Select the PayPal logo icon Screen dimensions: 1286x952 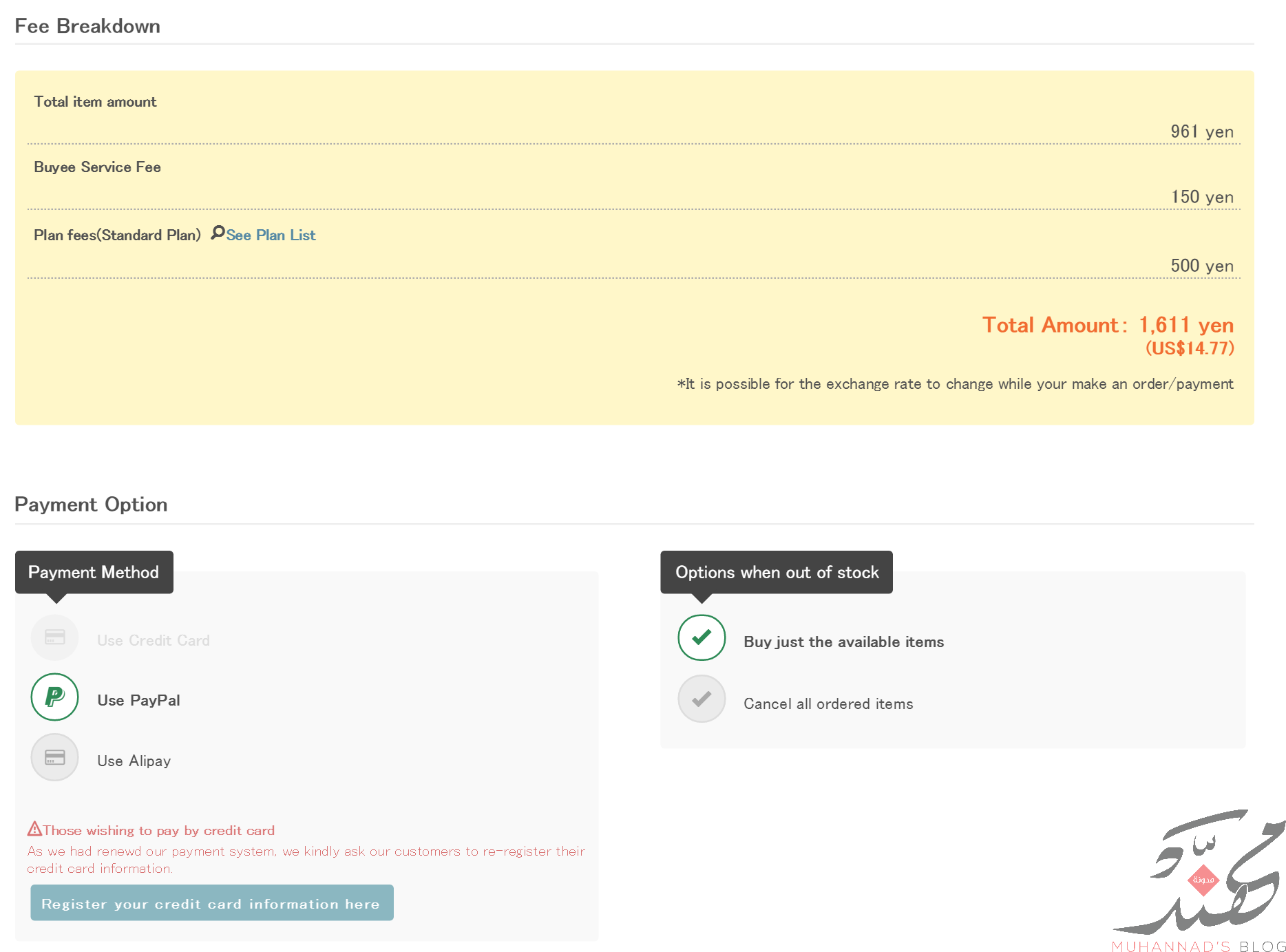click(x=54, y=697)
